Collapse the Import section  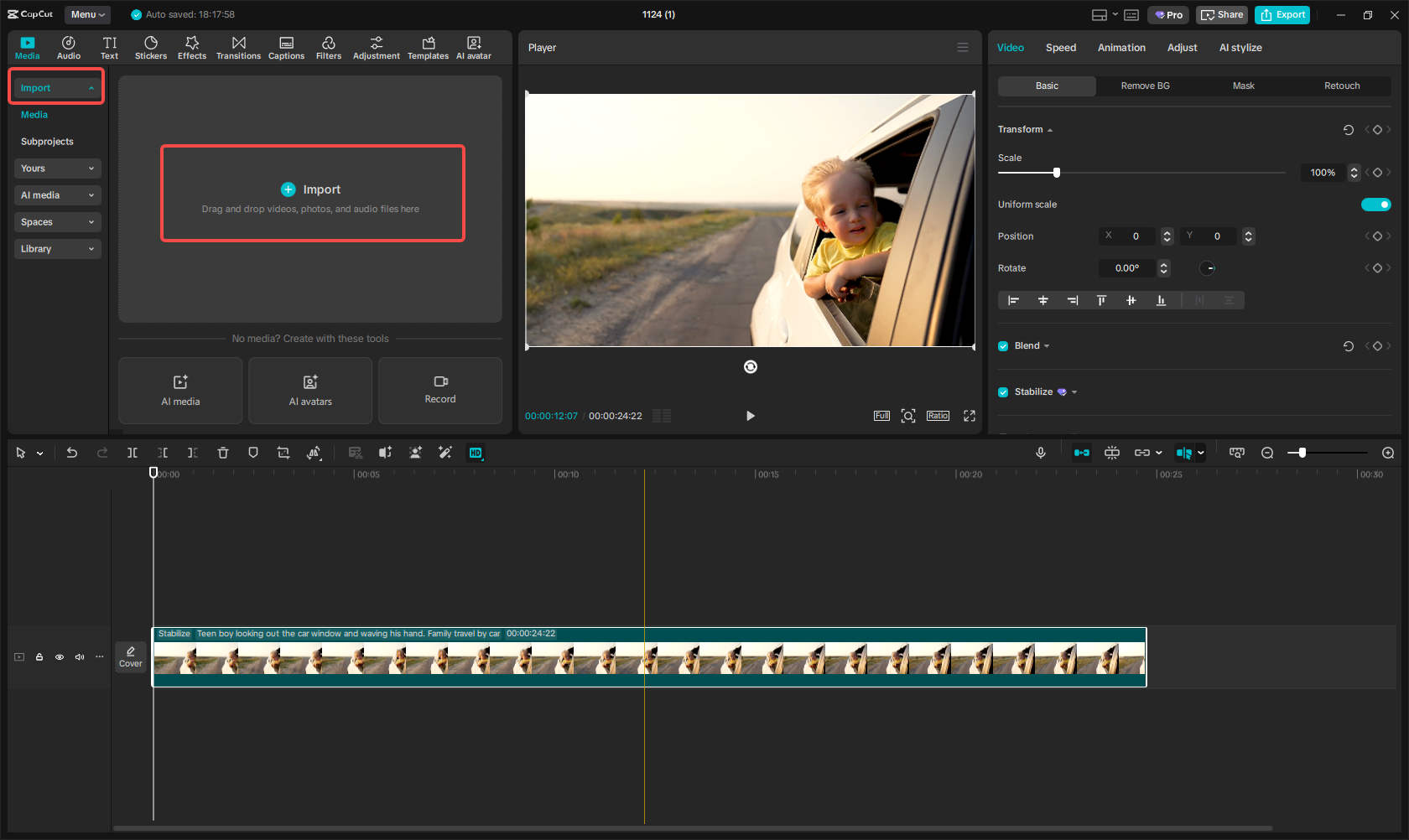tap(91, 87)
